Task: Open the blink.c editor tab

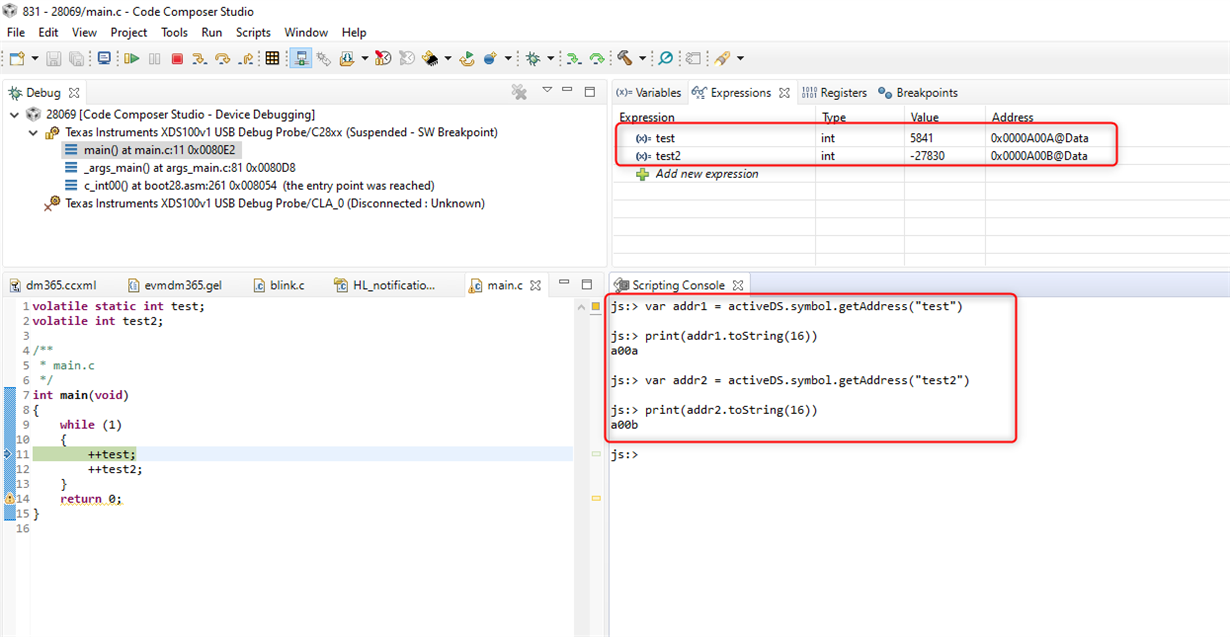Action: (x=278, y=285)
